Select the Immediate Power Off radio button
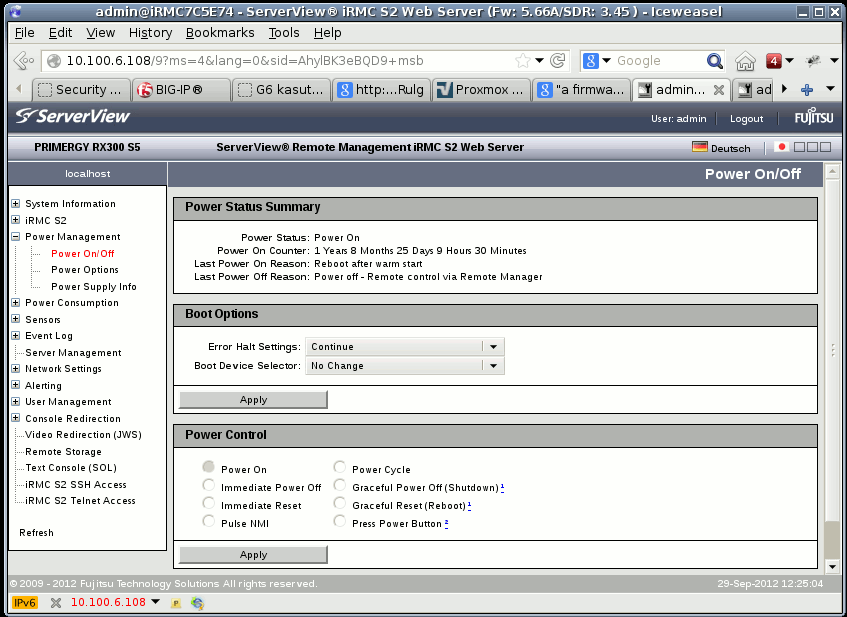This screenshot has height=617, width=847. pyautogui.click(x=209, y=485)
